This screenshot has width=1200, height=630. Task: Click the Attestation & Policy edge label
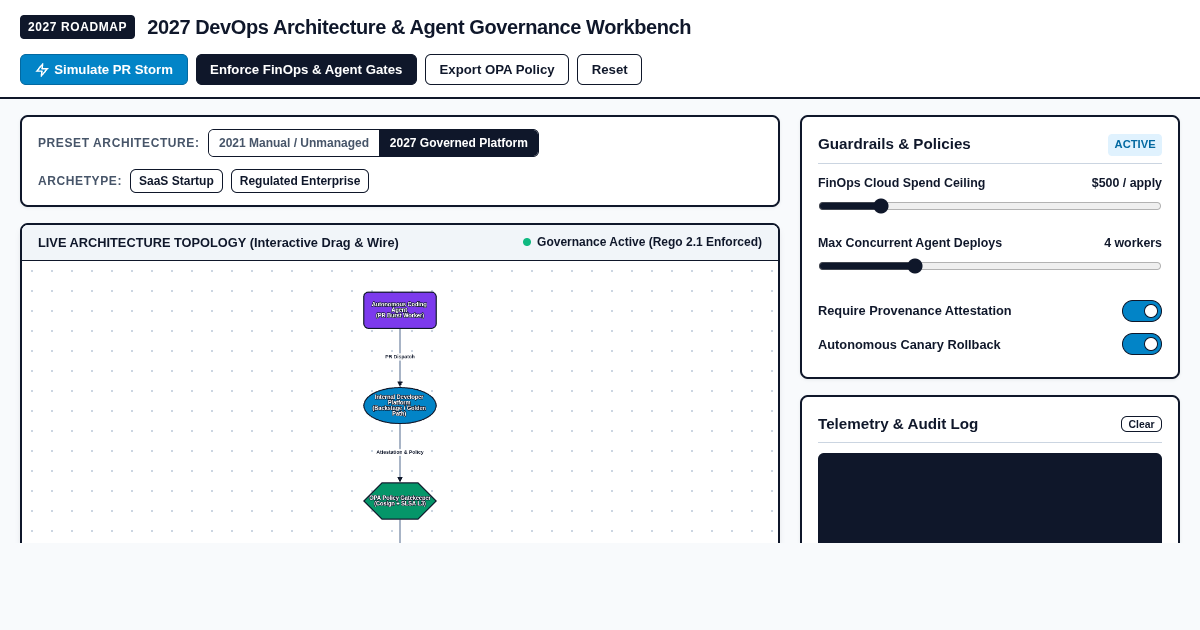(x=400, y=452)
